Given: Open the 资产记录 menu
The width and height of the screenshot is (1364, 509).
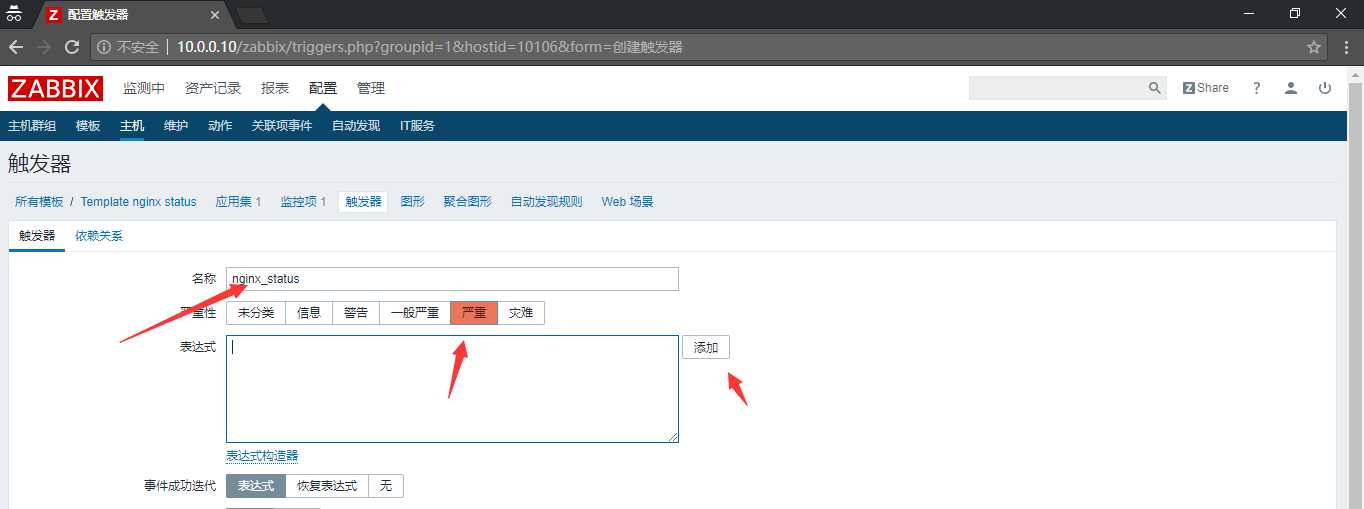Looking at the screenshot, I should tap(213, 88).
